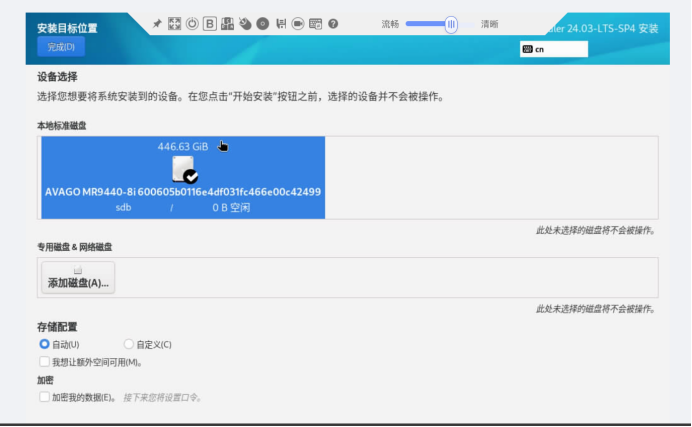Click the 设备选择 heading

click(57, 77)
